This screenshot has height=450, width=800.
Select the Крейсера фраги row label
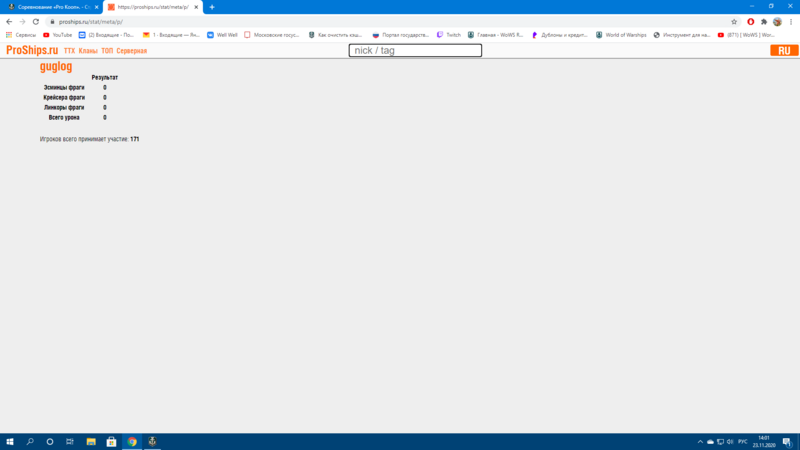(64, 97)
